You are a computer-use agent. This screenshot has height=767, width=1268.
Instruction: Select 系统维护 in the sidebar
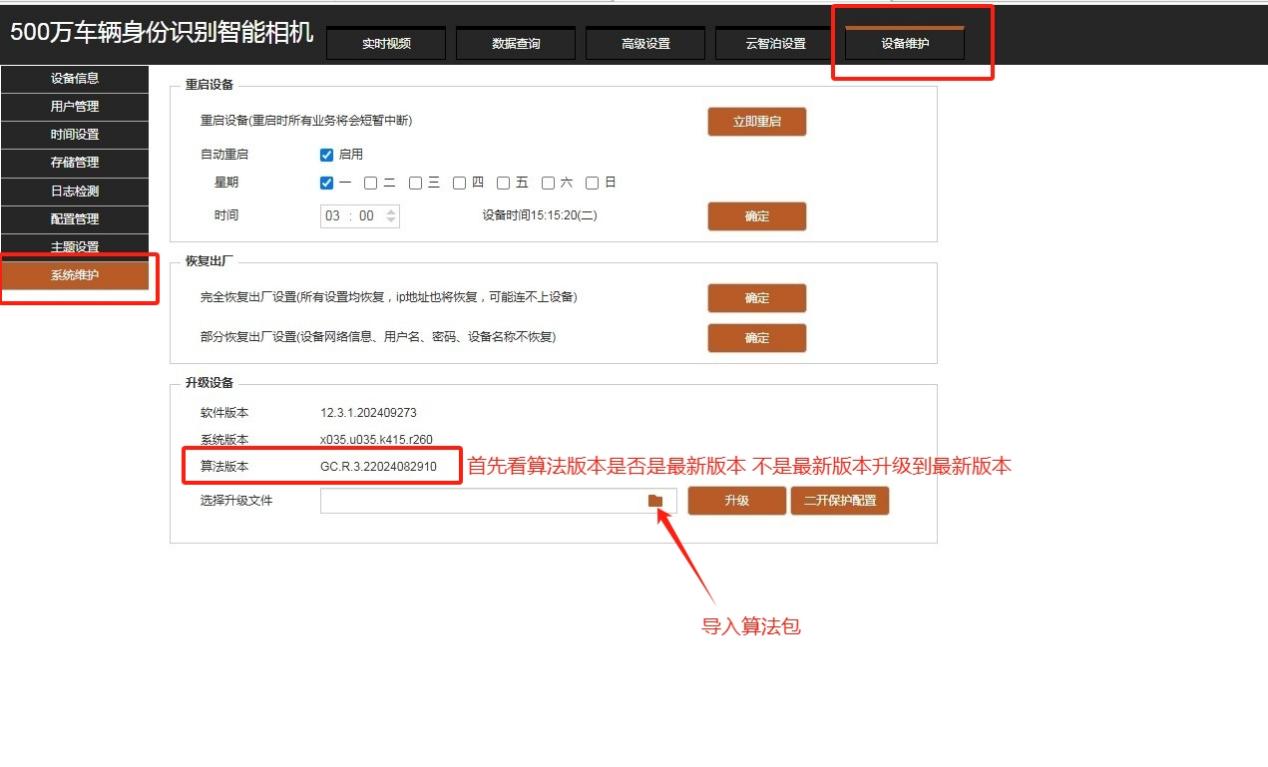75,276
